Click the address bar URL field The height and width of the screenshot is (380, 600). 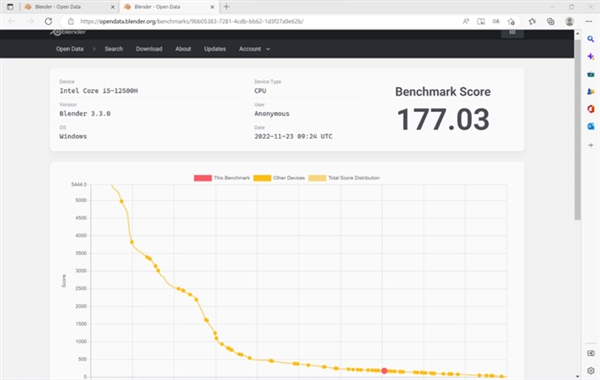click(264, 21)
